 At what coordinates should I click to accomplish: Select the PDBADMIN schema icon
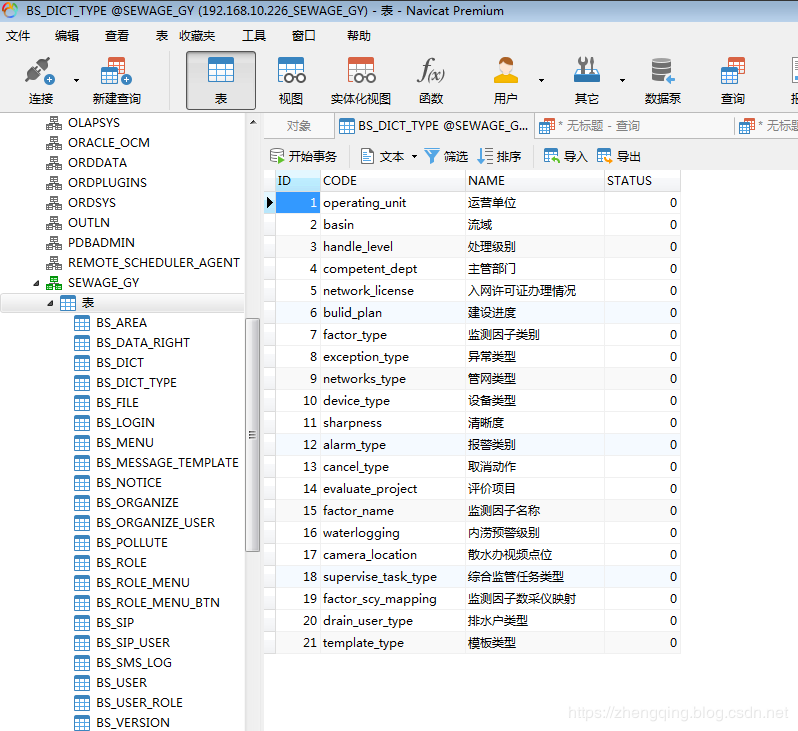[x=54, y=243]
